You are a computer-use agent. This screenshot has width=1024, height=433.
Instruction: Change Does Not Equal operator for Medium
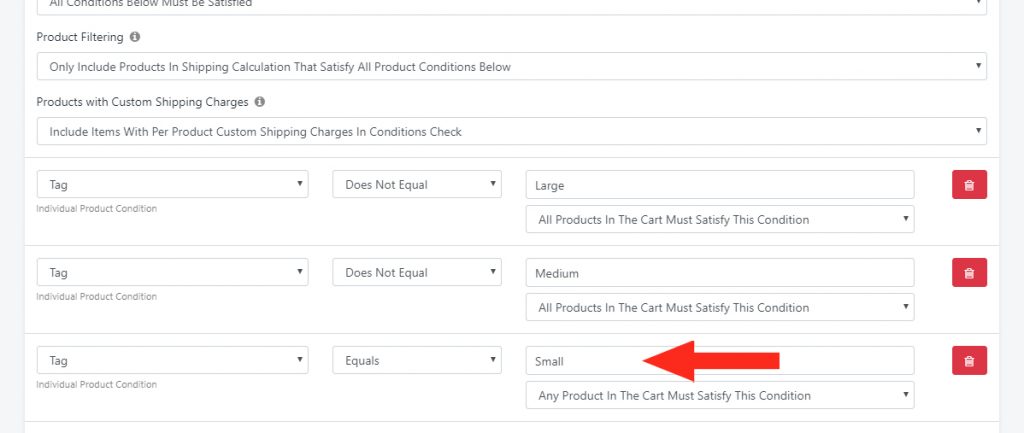pyautogui.click(x=417, y=272)
